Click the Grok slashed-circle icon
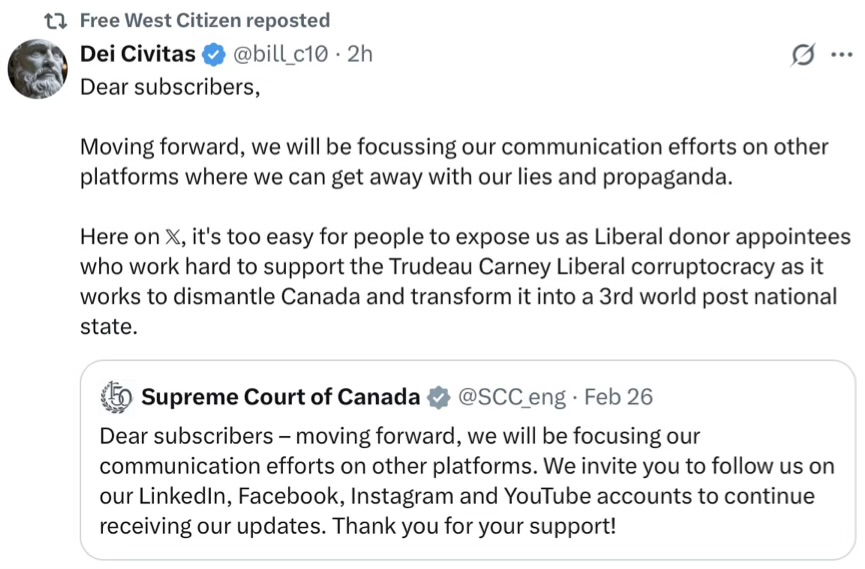Image resolution: width=865 pixels, height=569 pixels. pos(801,55)
